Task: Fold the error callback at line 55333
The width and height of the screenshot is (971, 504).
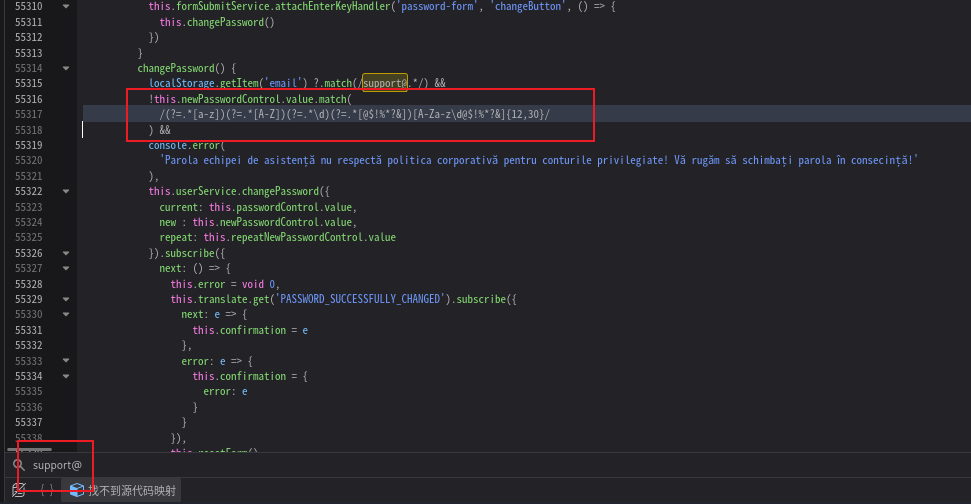Action: 66,360
